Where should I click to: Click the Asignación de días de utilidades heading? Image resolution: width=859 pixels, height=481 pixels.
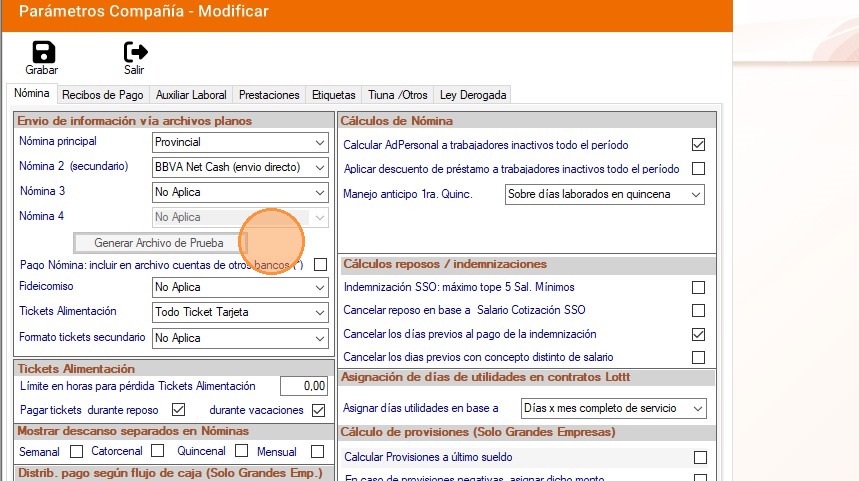485,377
